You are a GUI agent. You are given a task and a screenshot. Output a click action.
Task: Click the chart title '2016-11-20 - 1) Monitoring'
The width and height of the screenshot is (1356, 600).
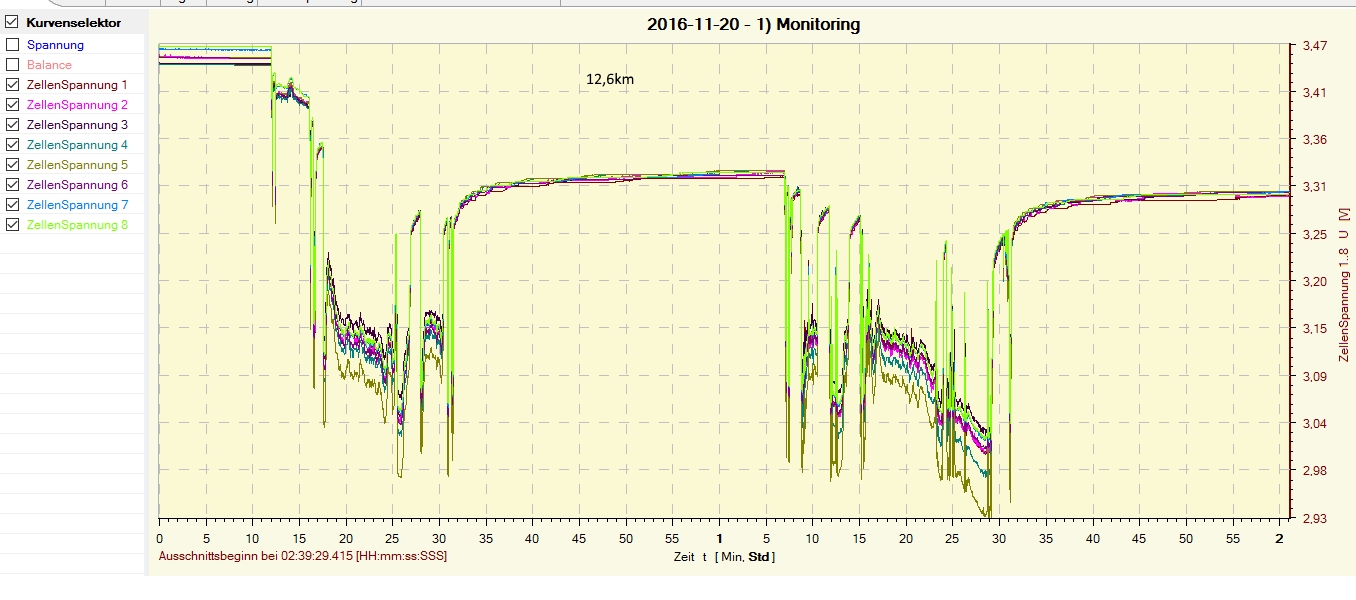pyautogui.click(x=753, y=25)
